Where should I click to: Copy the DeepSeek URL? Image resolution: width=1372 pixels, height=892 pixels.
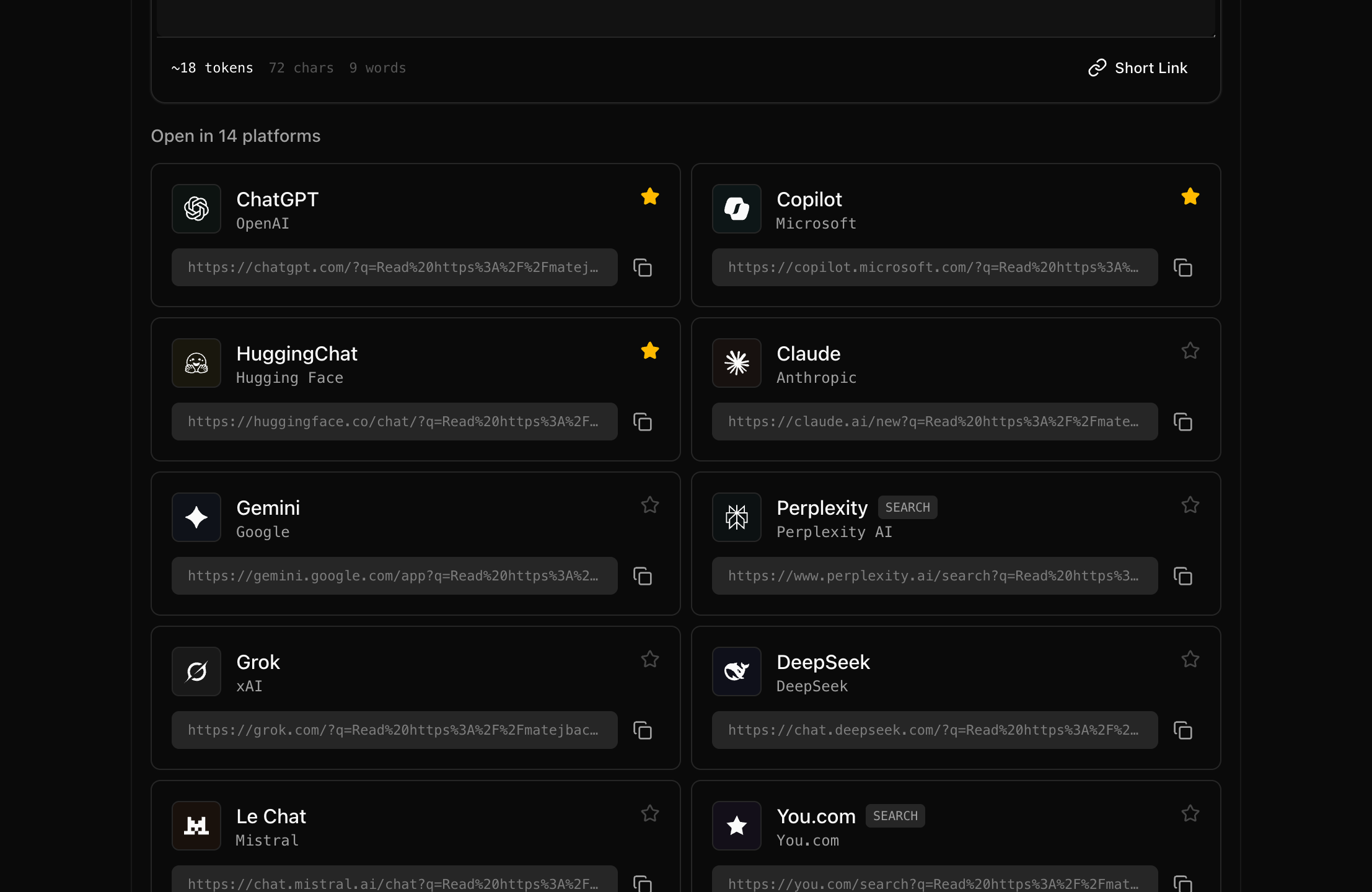[1182, 730]
